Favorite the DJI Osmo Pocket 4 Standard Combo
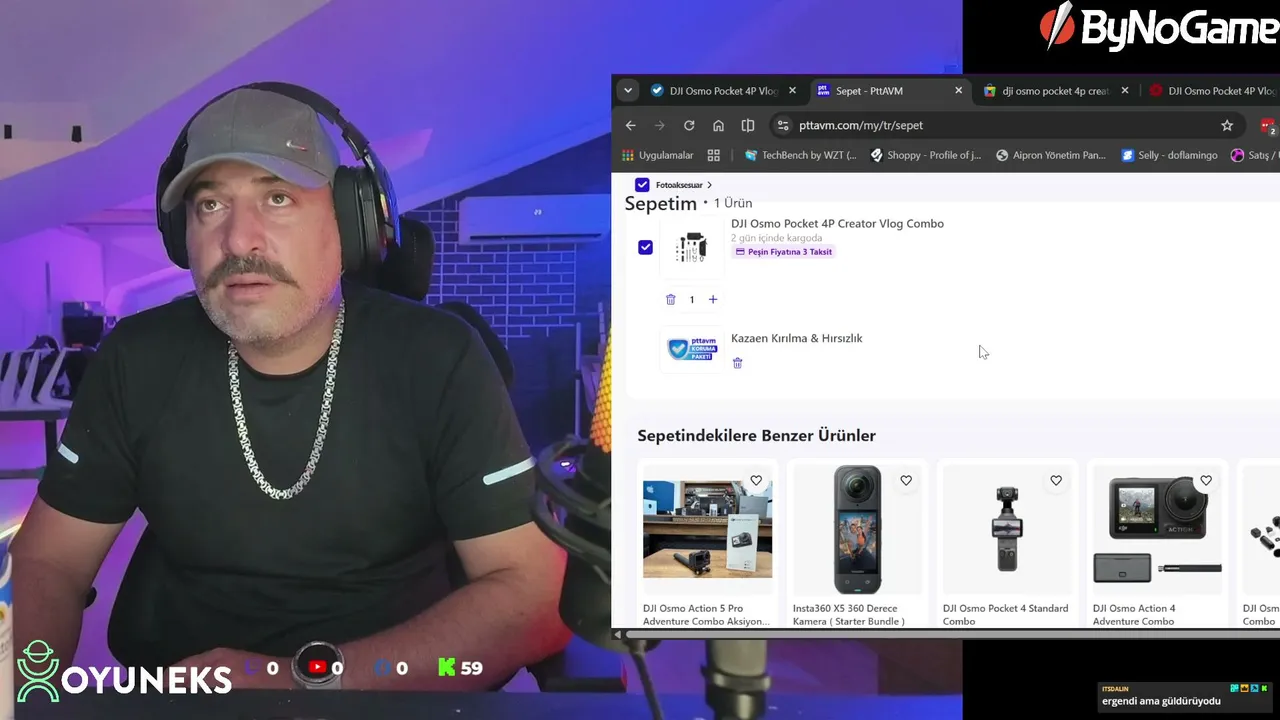Image resolution: width=1280 pixels, height=720 pixels. (1056, 481)
